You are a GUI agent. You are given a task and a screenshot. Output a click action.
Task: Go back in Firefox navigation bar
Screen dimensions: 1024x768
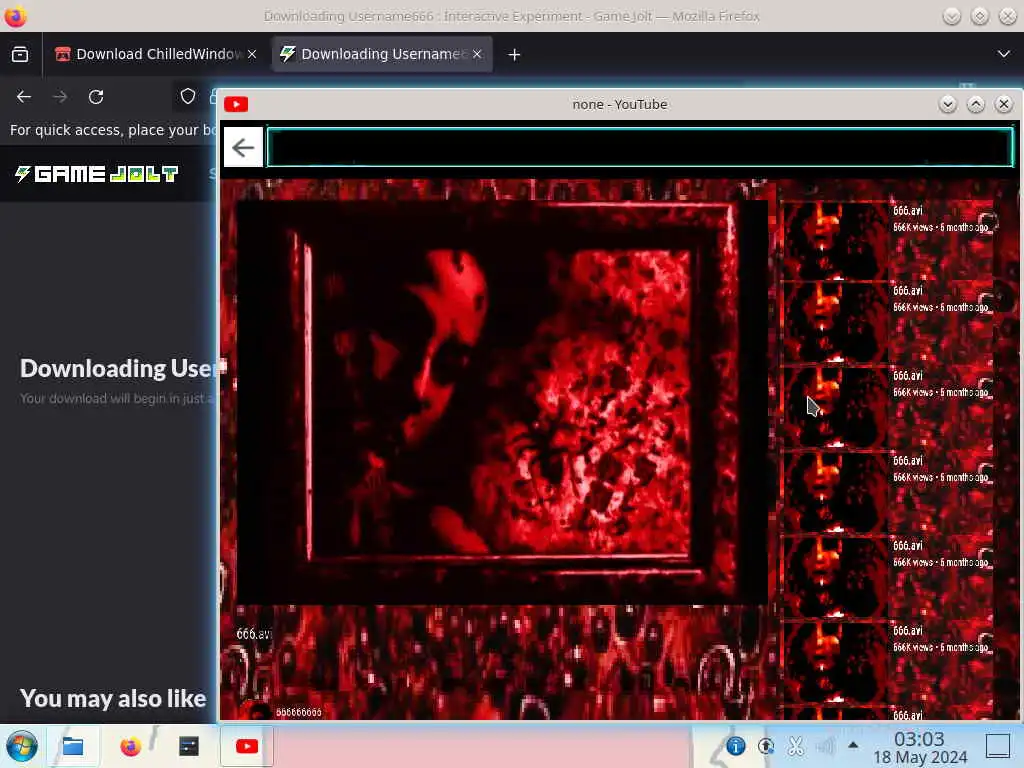coord(24,97)
